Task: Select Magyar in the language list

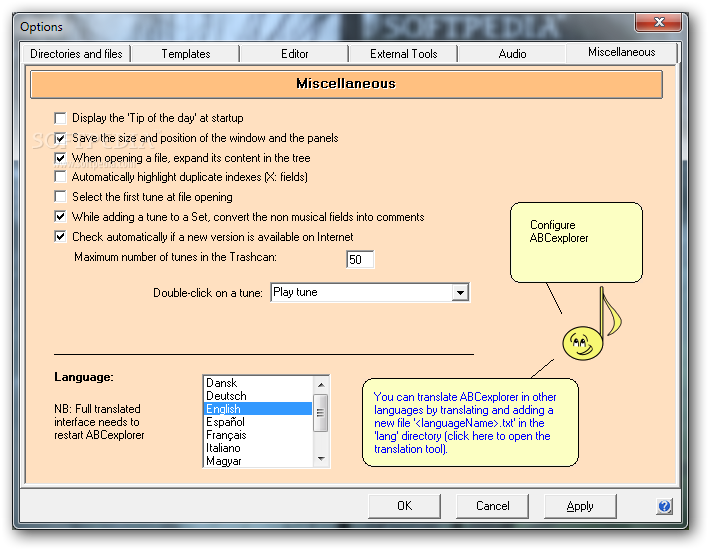Action: coord(258,461)
